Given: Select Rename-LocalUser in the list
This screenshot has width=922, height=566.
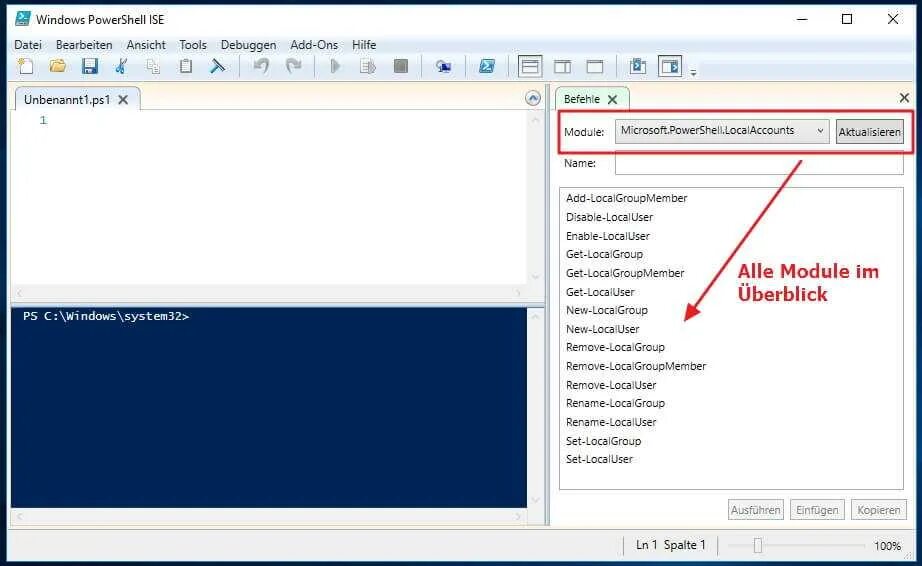Looking at the screenshot, I should coord(610,422).
